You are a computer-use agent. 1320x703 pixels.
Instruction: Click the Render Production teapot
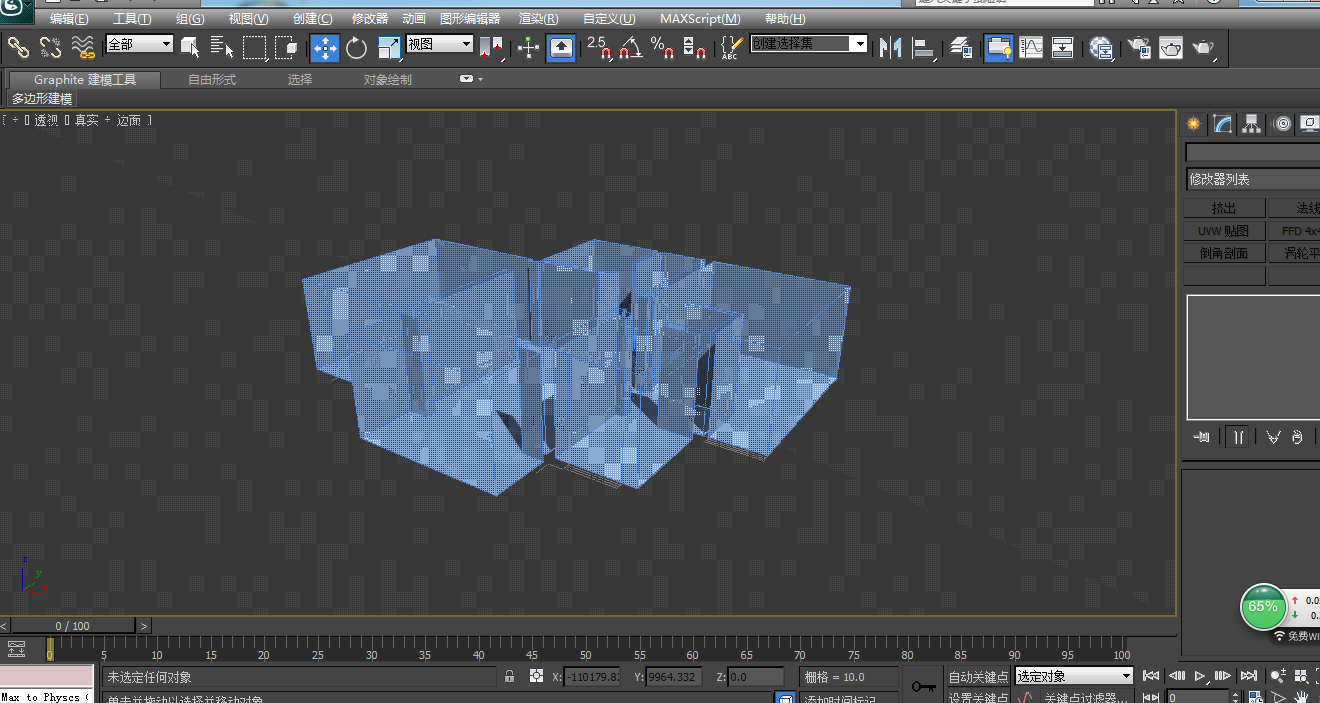(x=1203, y=46)
